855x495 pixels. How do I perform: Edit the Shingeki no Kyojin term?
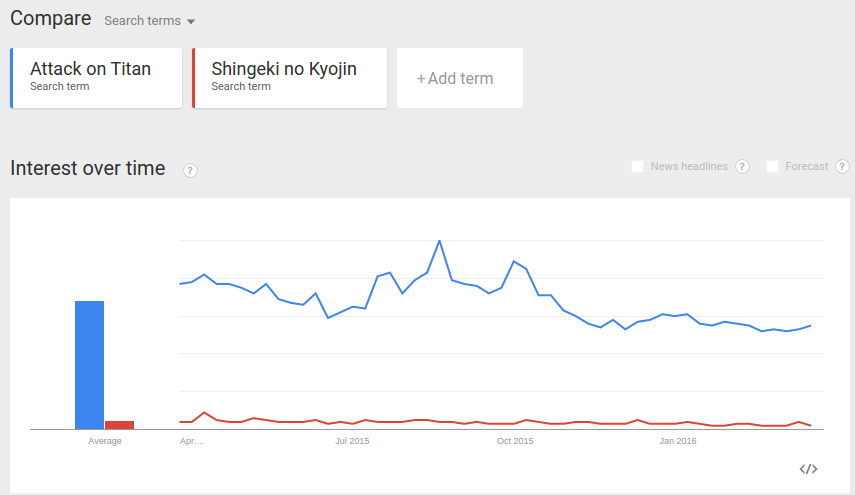[290, 78]
